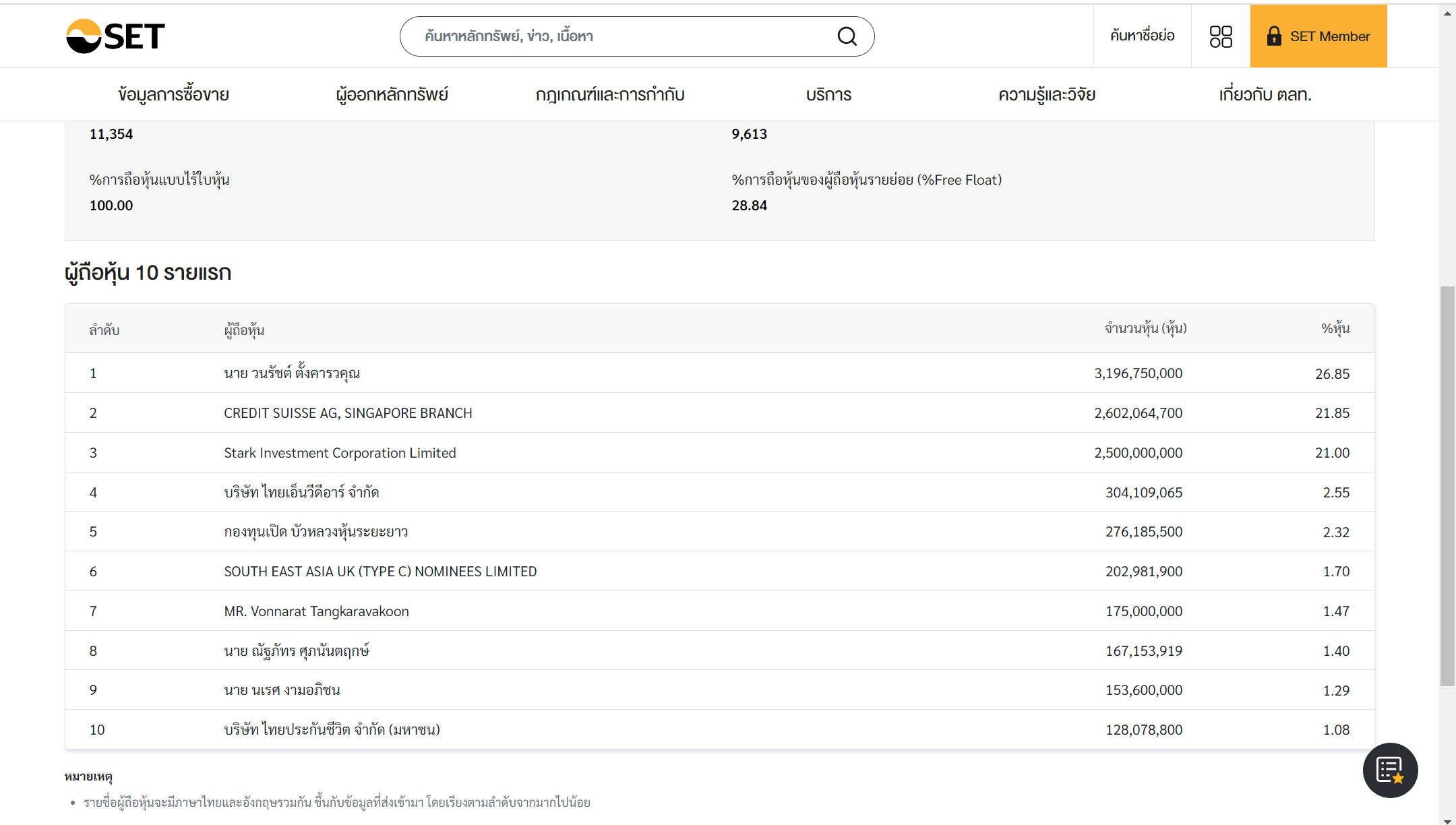1456x825 pixels.
Task: Click the %หุ้น column header
Action: click(x=1335, y=329)
